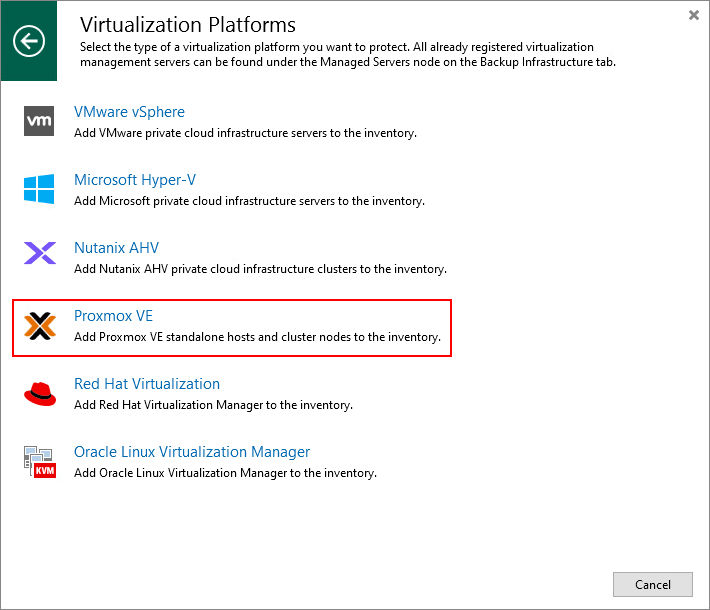Viewport: 710px width, 610px height.
Task: Click the Oracle Linux KVM icon
Action: (40, 462)
